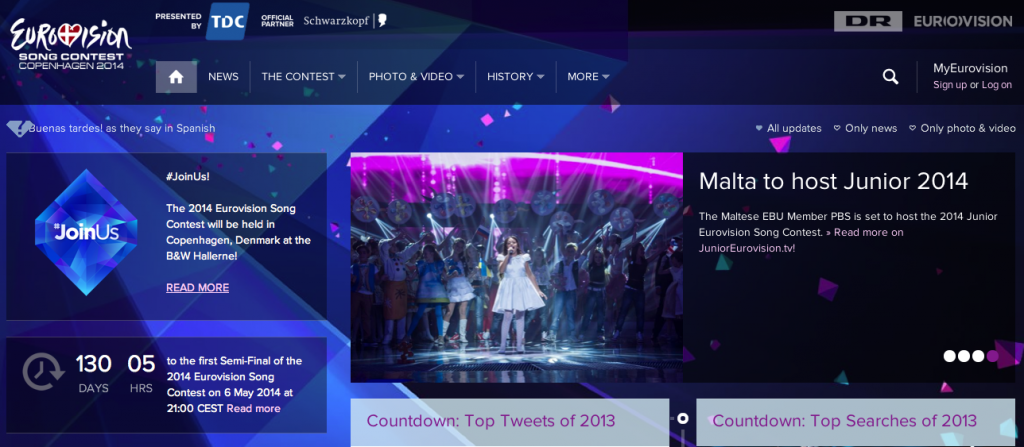This screenshot has height=447, width=1024.
Task: Click the countdown clock icon
Action: [43, 372]
